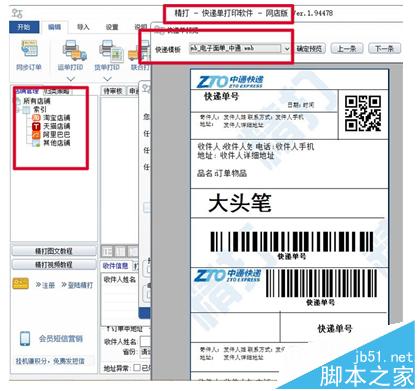This screenshot has height=391, width=417.
Task: Select the 货单打印 invoice print icon
Action: pos(111,51)
